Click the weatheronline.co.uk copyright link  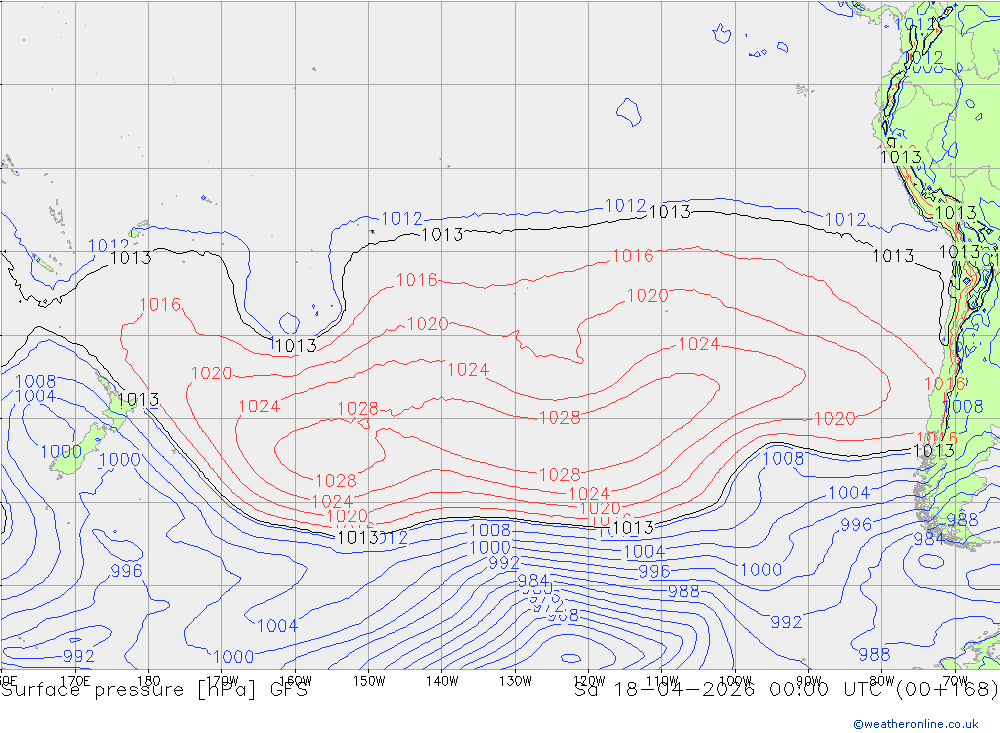pyautogui.click(x=915, y=724)
